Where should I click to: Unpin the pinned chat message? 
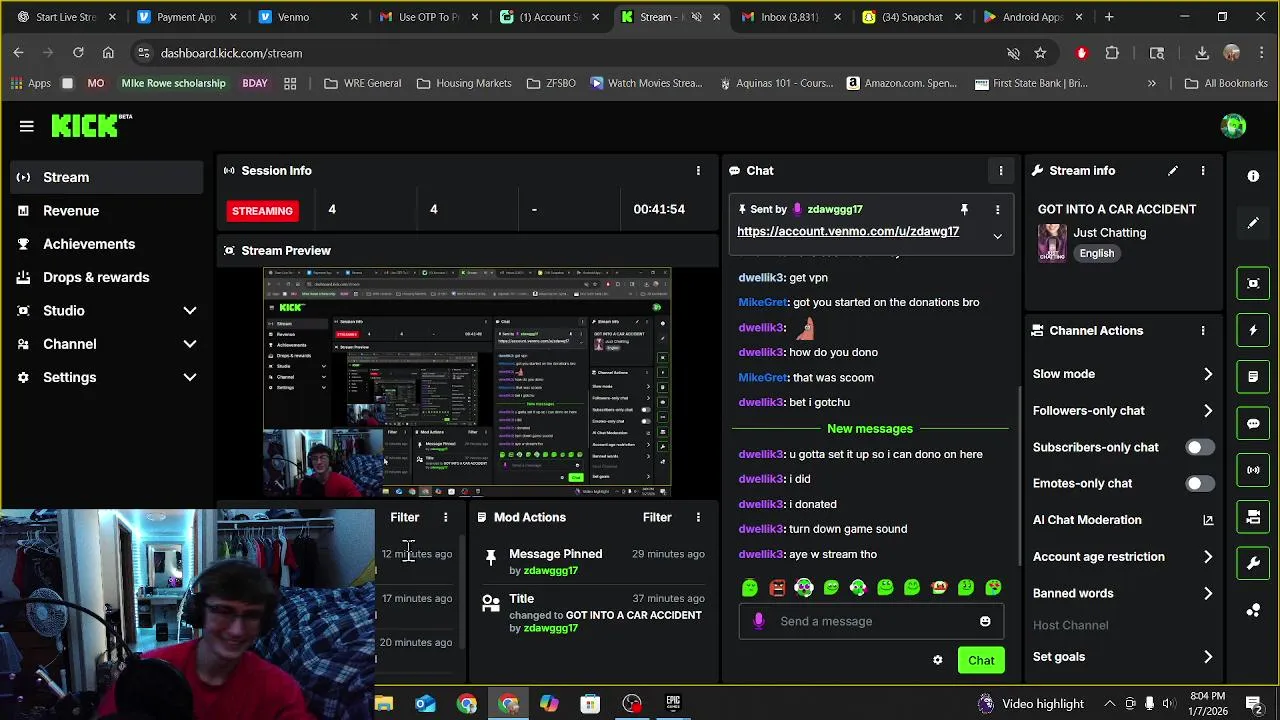pos(964,209)
